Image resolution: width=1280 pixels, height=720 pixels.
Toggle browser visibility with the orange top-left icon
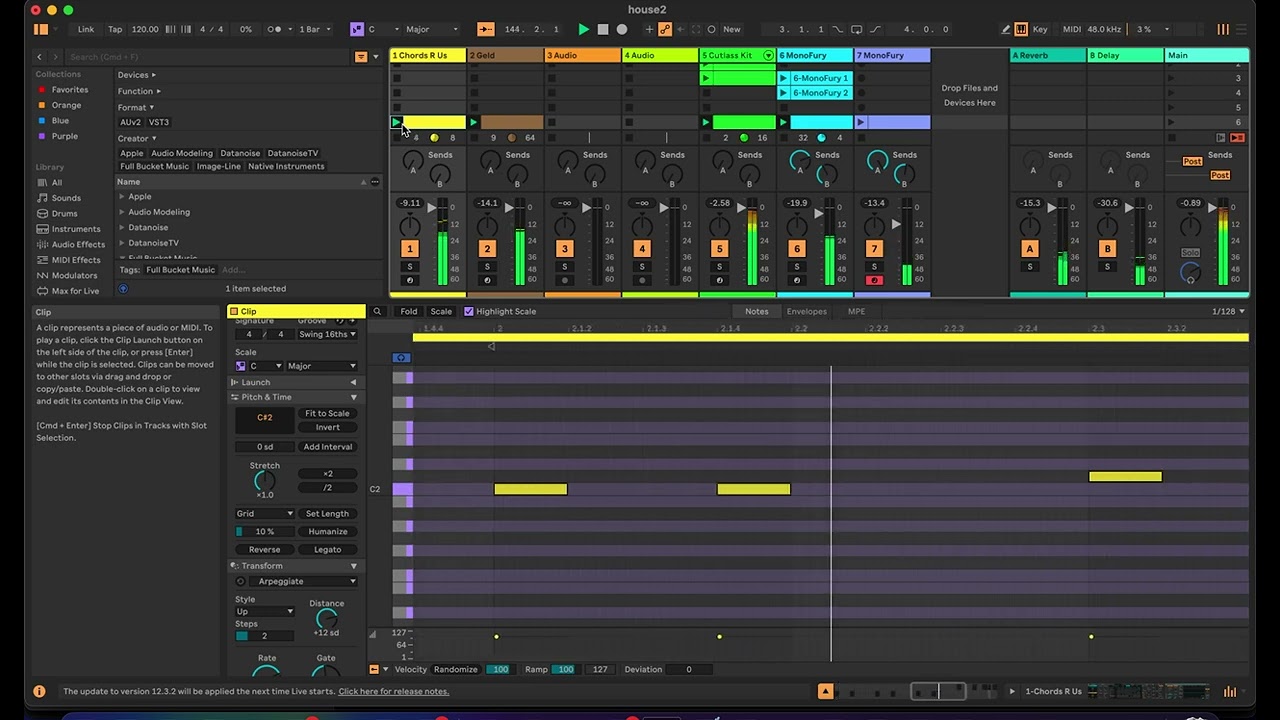(x=41, y=29)
